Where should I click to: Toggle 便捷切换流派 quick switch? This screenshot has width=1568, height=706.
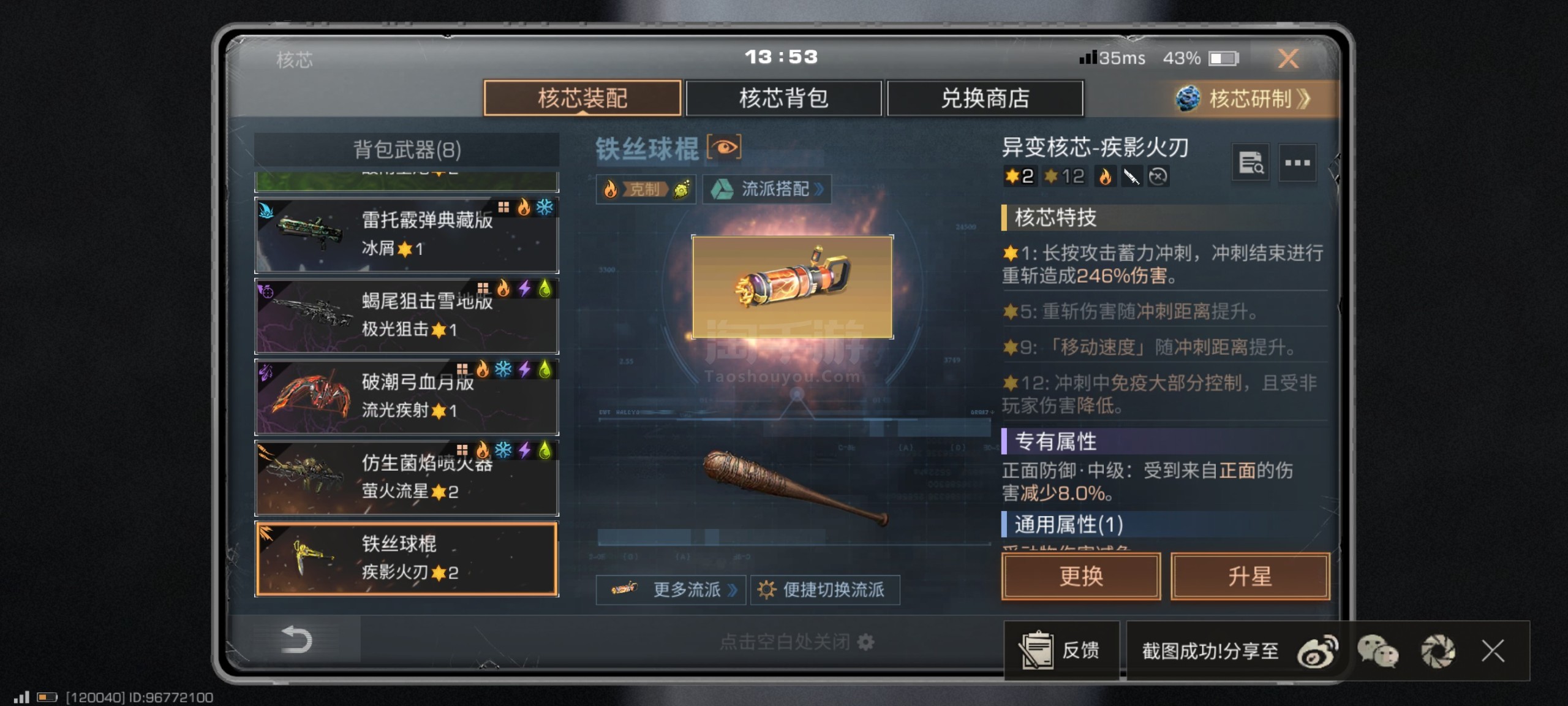[x=824, y=590]
